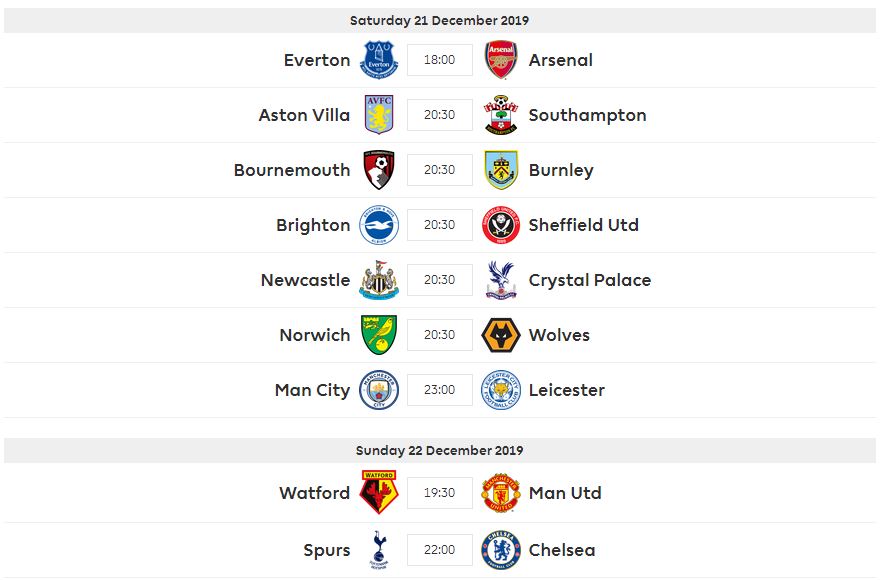Viewport: 889px width, 580px height.
Task: Click the Southampton club crest
Action: (x=501, y=115)
